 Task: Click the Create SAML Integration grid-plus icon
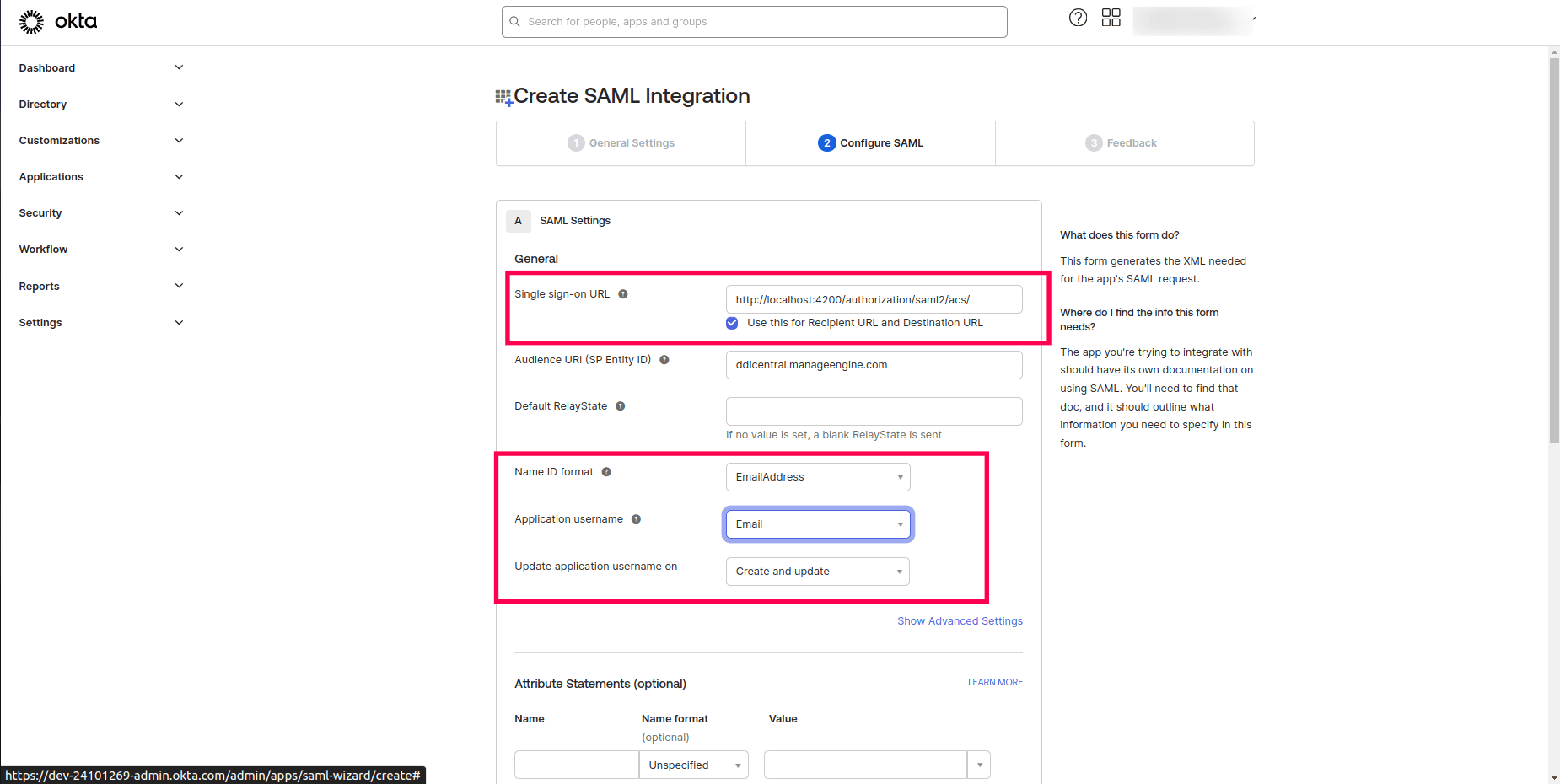click(503, 95)
